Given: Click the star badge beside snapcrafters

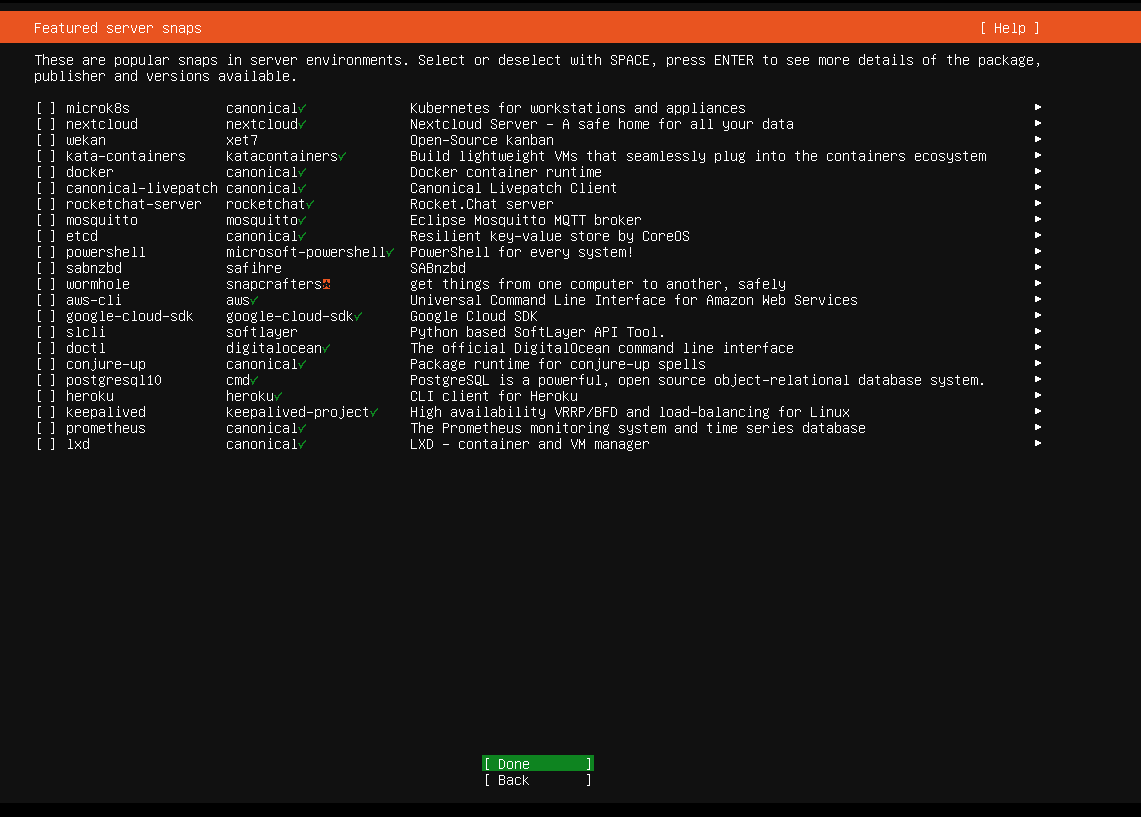Looking at the screenshot, I should click(x=326, y=284).
